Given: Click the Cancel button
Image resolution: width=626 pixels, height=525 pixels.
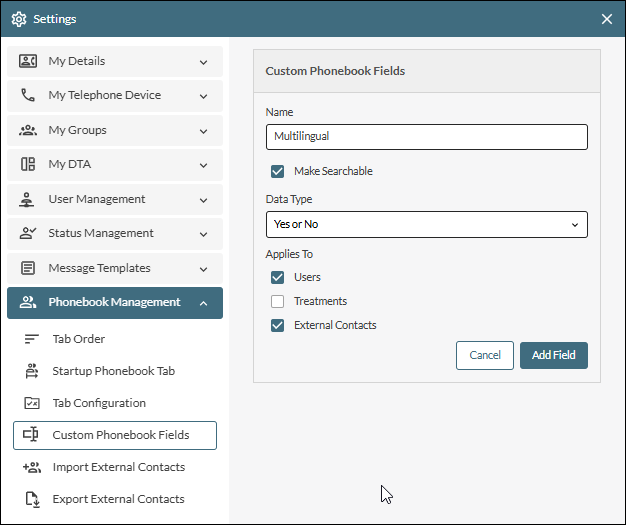Looking at the screenshot, I should coord(484,355).
